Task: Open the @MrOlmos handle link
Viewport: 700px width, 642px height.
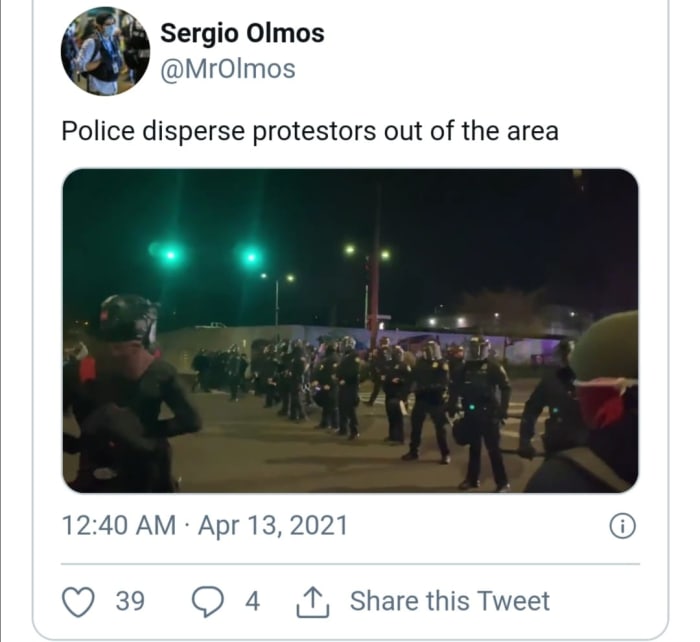Action: (227, 68)
